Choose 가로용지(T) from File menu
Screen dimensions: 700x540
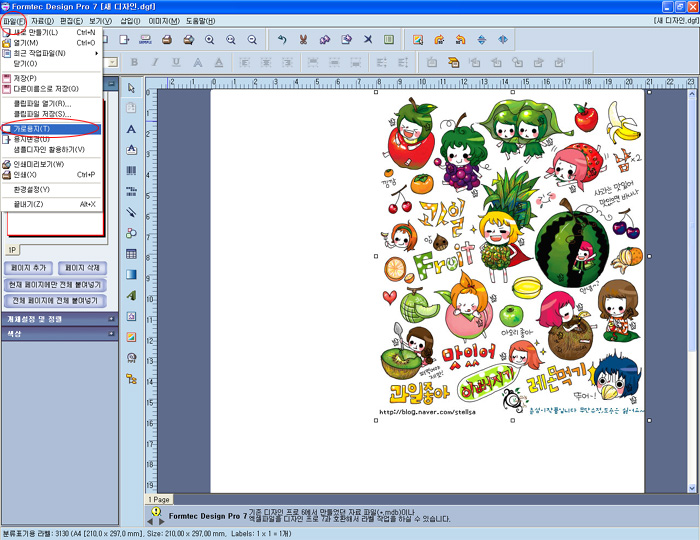click(x=51, y=129)
